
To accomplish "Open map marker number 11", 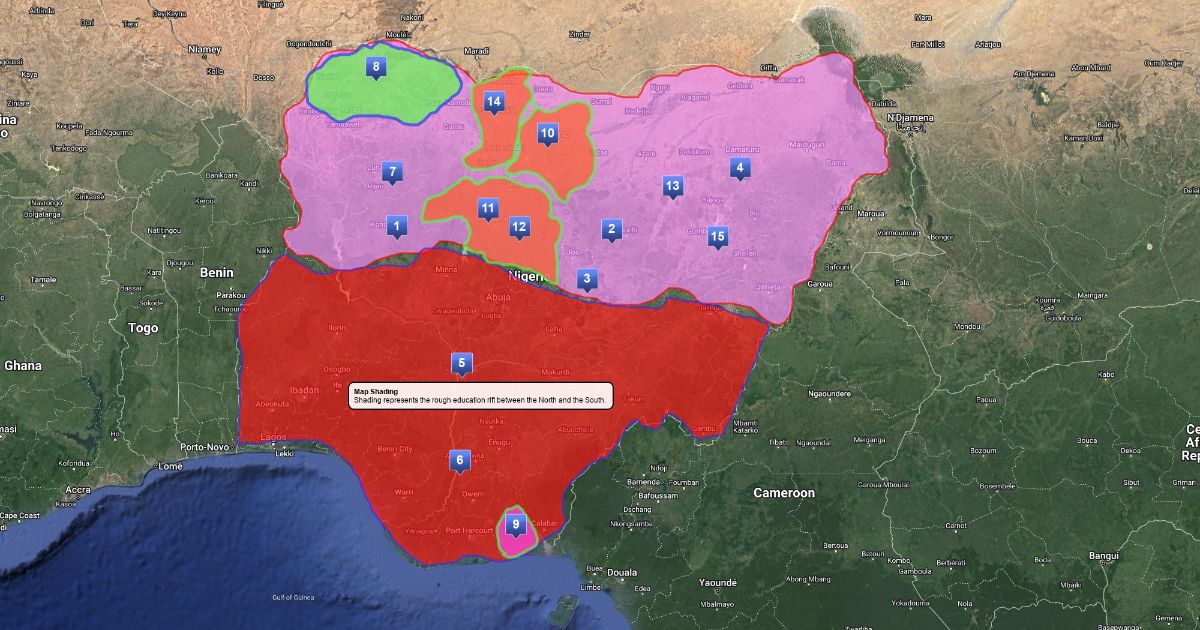I will (x=487, y=208).
